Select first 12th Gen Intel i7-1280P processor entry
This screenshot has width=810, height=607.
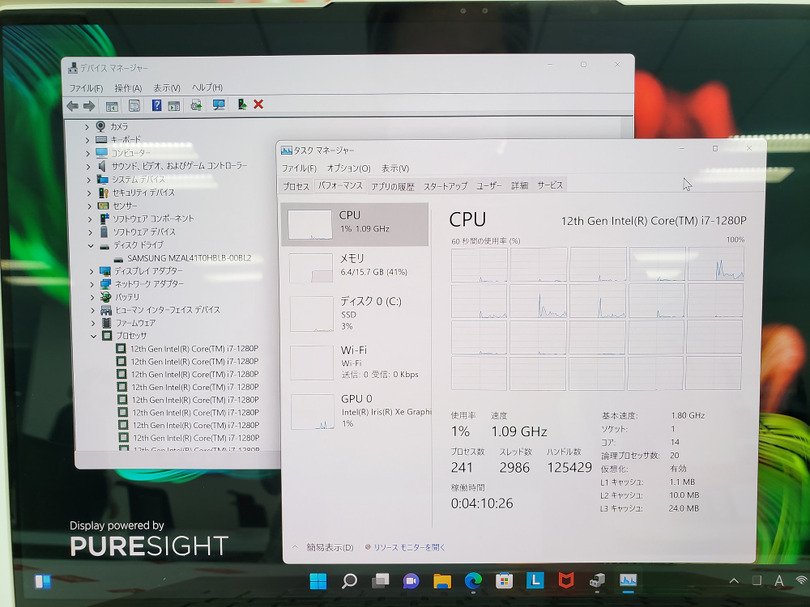194,349
